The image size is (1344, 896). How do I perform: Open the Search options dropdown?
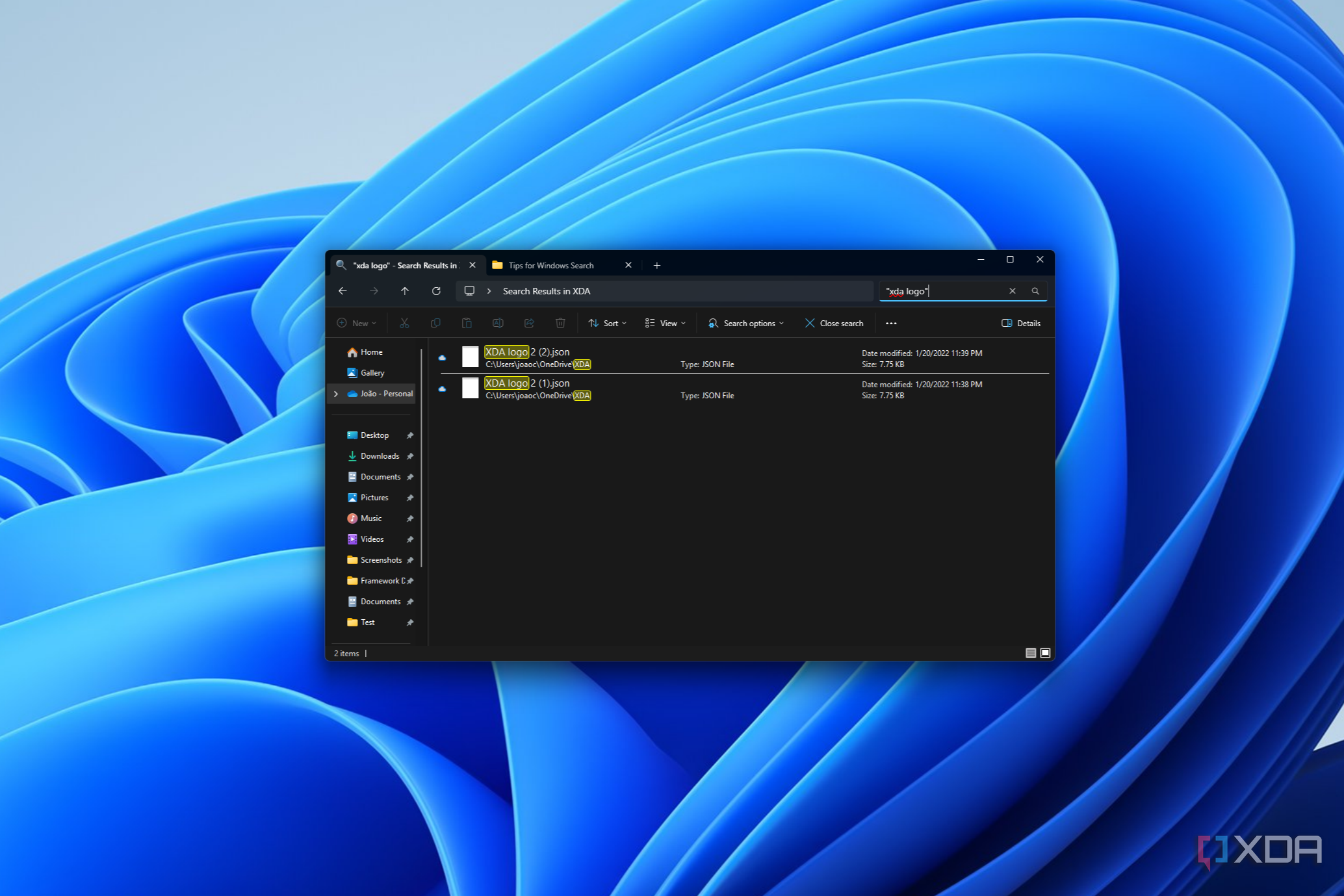[x=746, y=323]
